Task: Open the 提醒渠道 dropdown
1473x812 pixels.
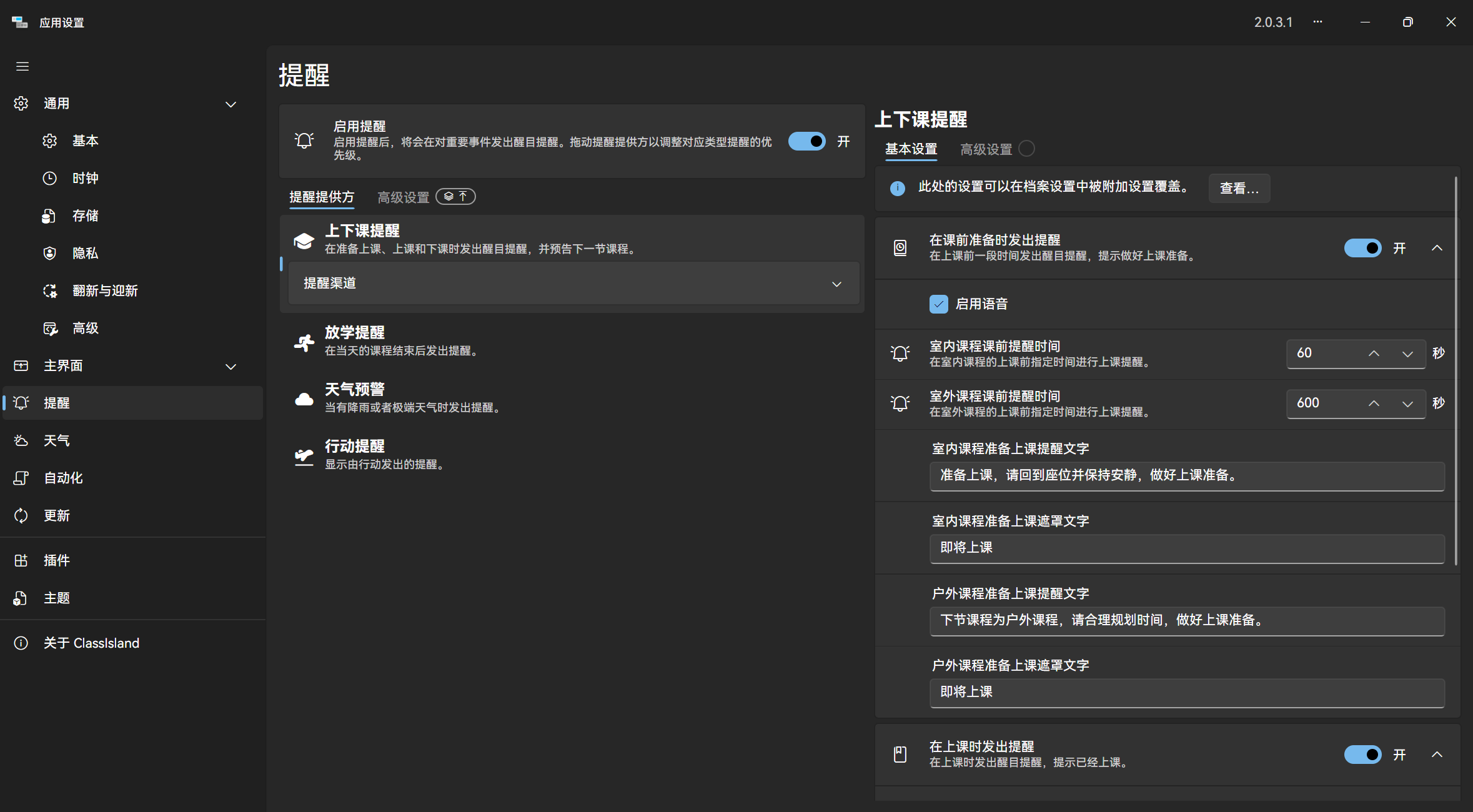Action: (x=837, y=284)
